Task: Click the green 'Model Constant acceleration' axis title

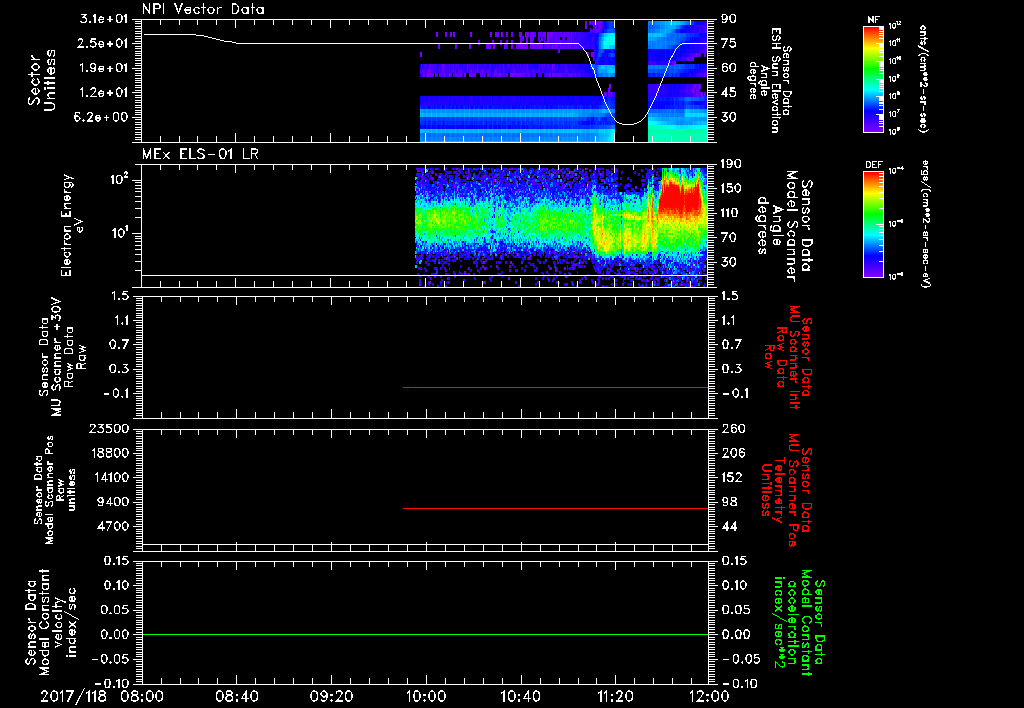Action: pyautogui.click(x=799, y=623)
